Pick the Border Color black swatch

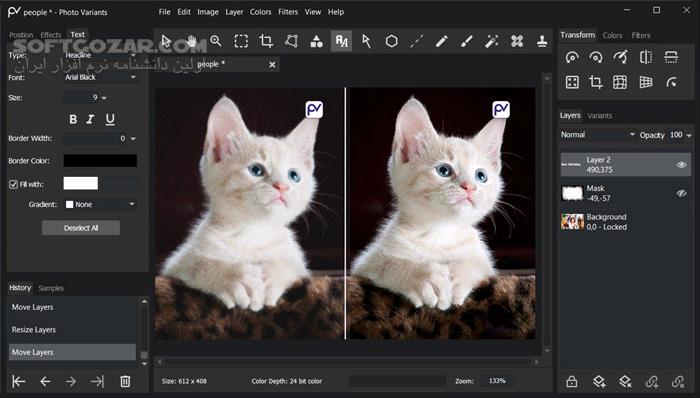click(100, 161)
